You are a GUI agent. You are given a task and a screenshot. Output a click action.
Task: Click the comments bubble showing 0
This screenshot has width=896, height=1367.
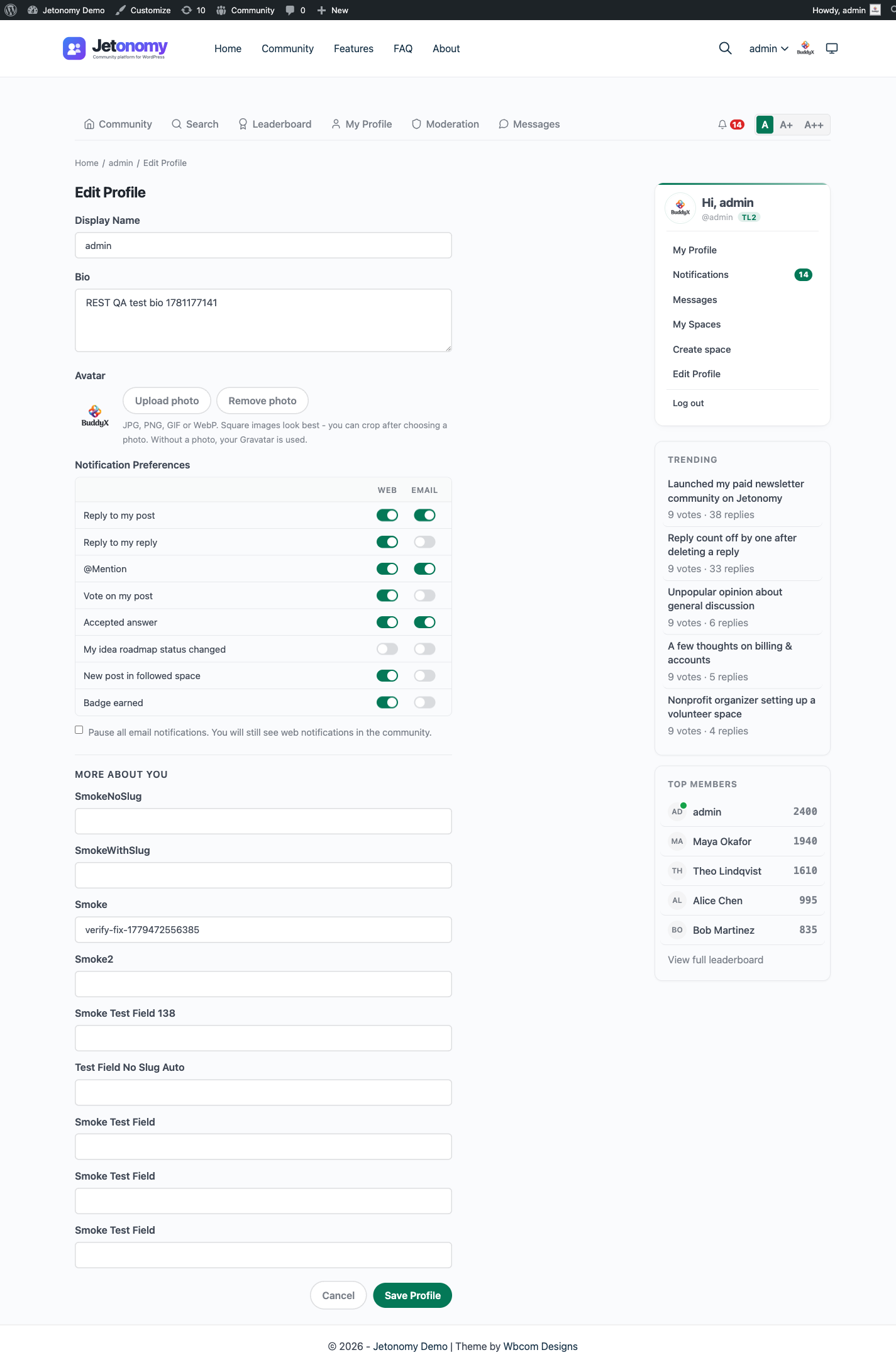click(296, 10)
